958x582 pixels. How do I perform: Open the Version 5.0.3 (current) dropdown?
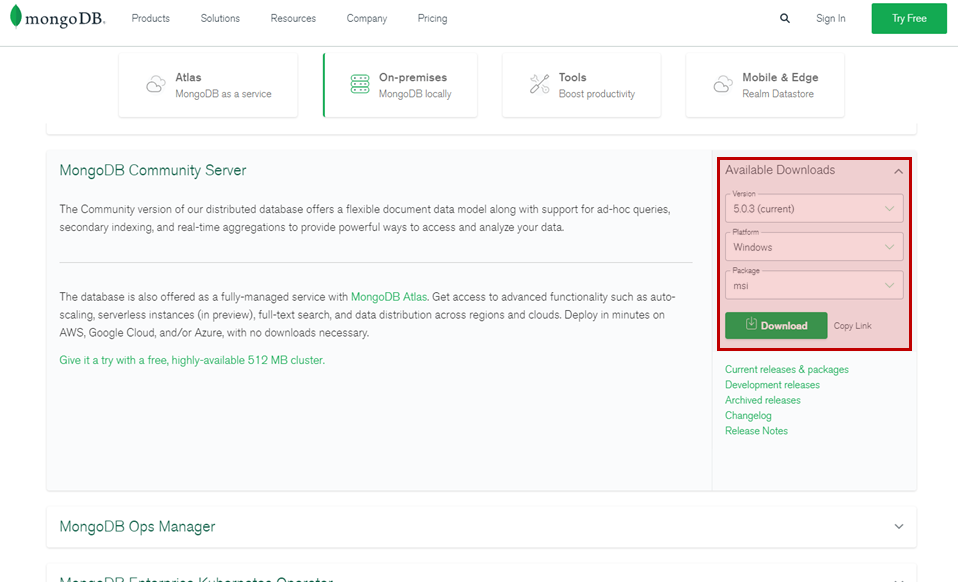[814, 209]
